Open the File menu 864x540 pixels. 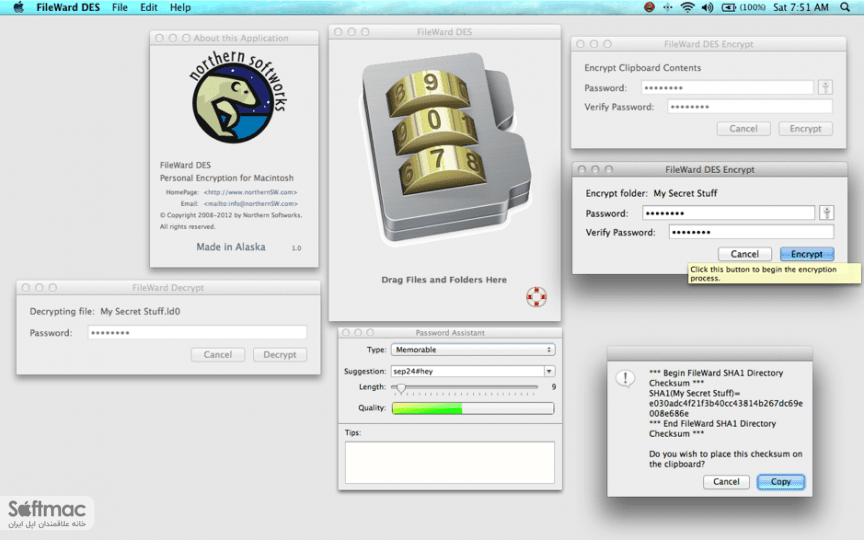pos(120,7)
